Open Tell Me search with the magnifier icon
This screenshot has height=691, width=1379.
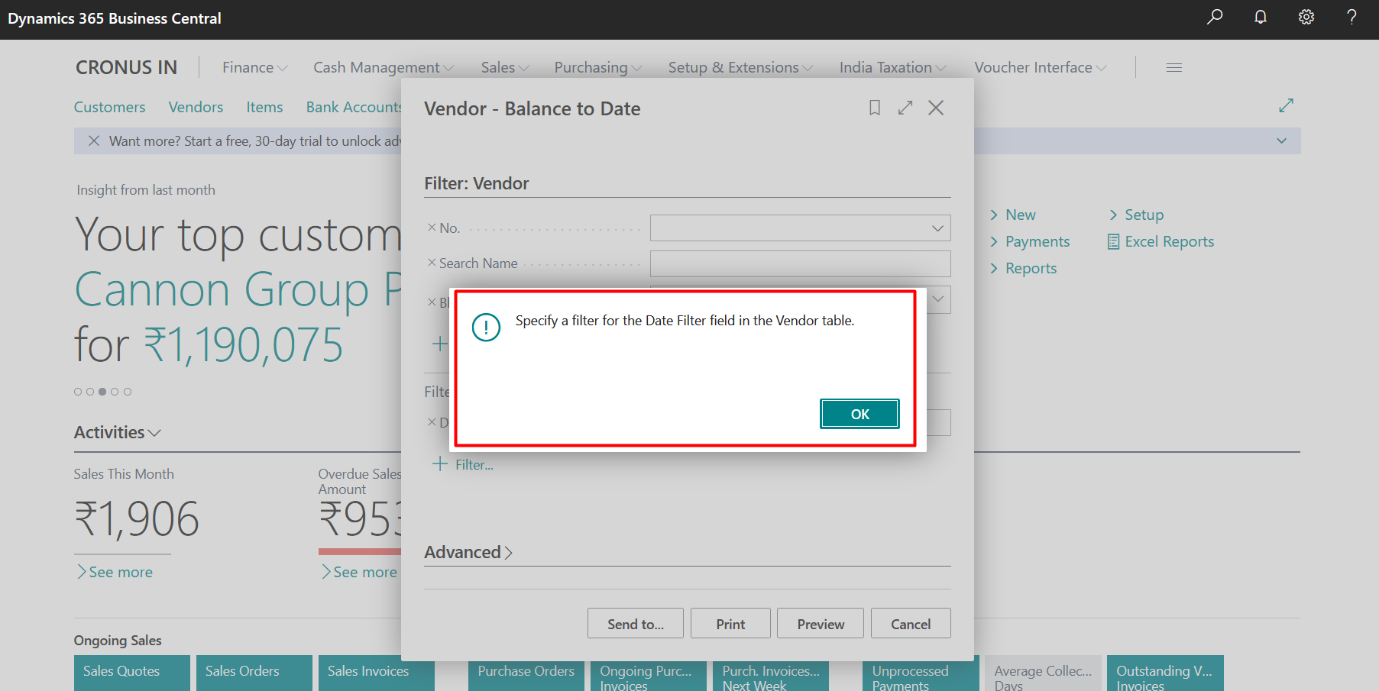[1213, 17]
